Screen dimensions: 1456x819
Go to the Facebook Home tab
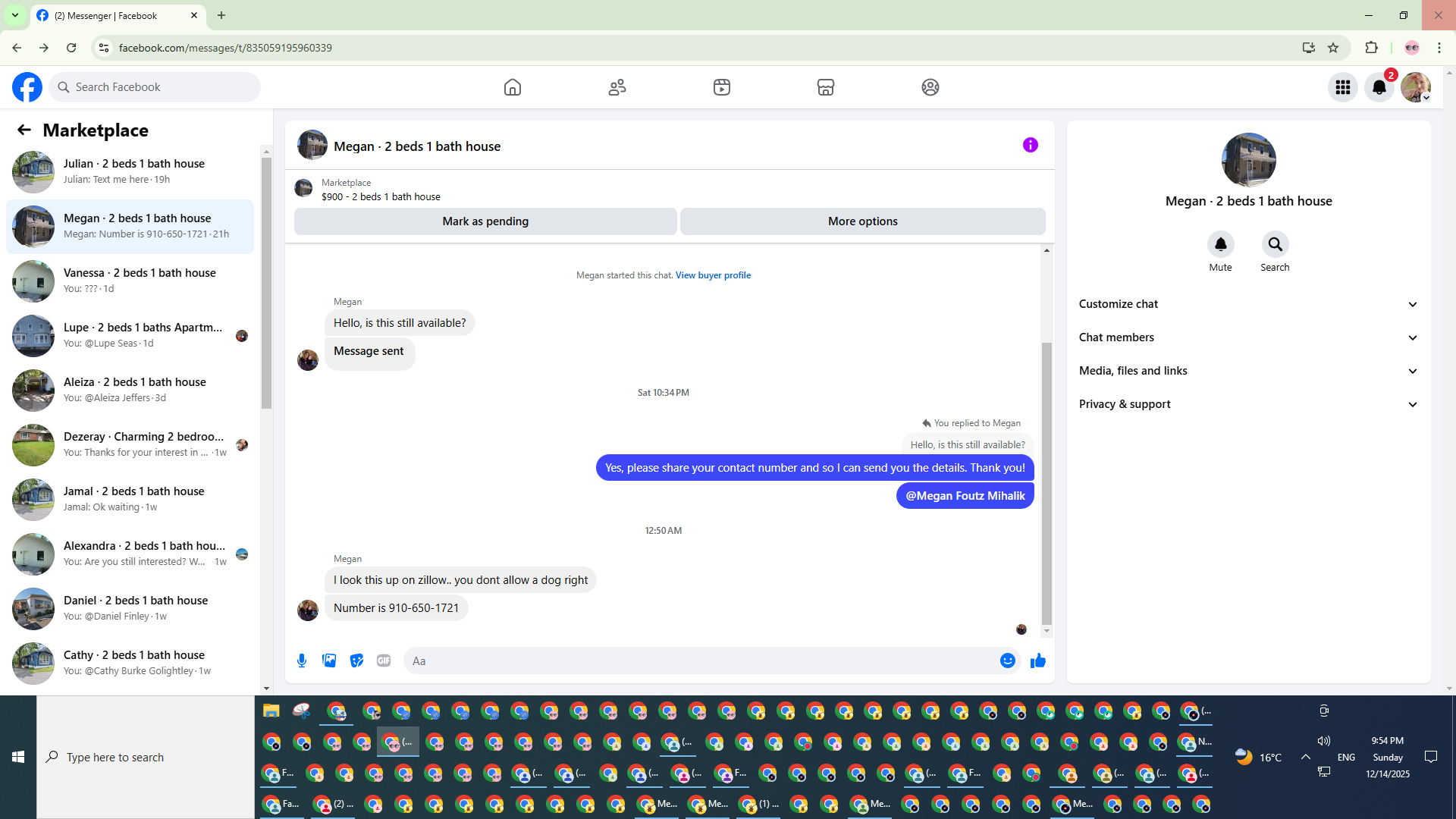point(513,87)
